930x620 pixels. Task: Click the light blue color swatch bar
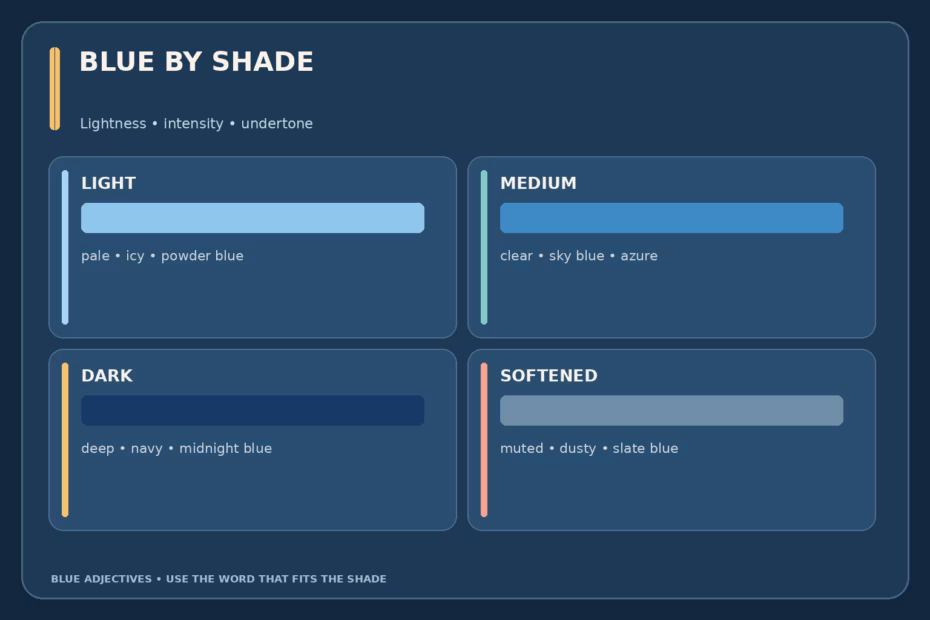coord(253,218)
